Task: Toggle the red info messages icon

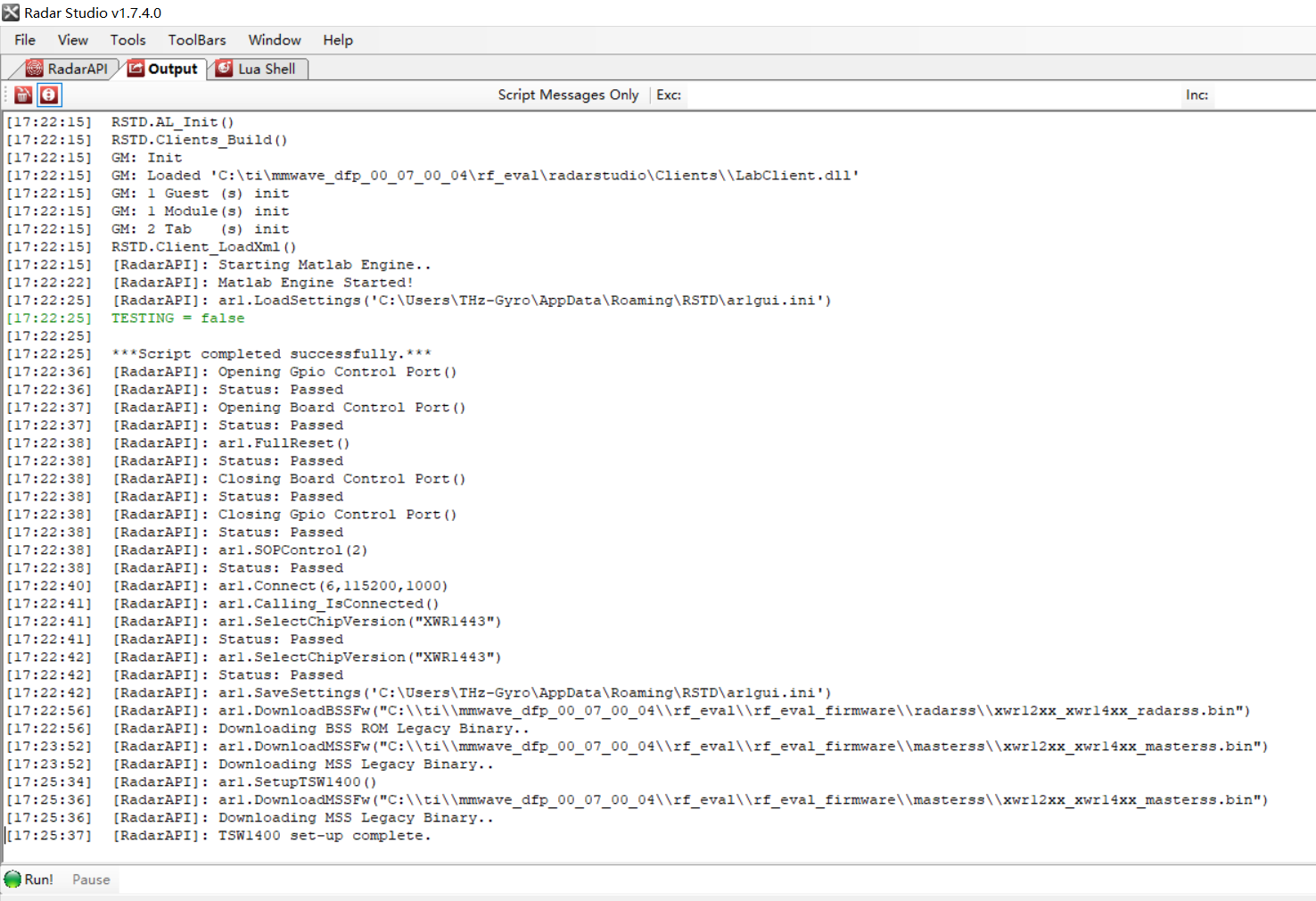Action: [49, 95]
